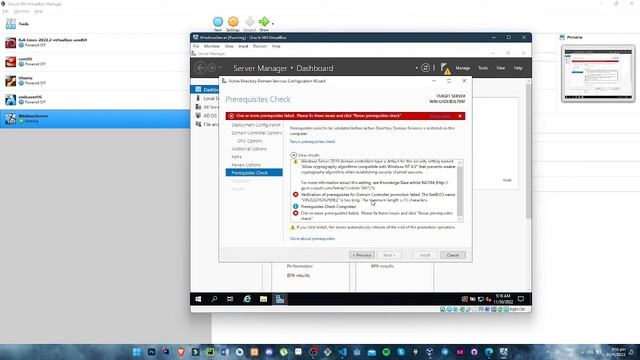The image size is (640, 360).
Task: Open Machine menu in WindowsServer VM window
Action: 211,46
